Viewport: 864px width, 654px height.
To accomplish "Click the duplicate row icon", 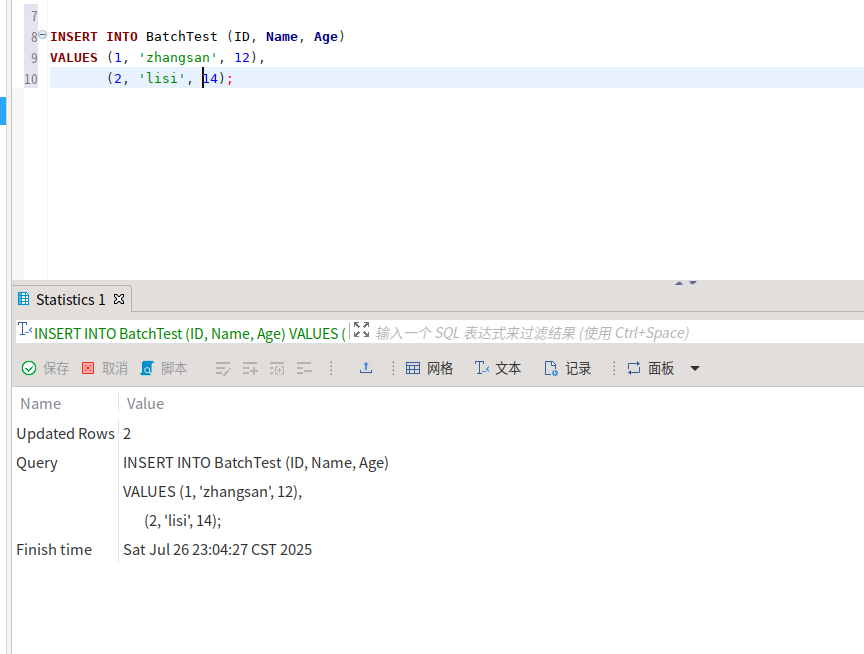I will (x=277, y=368).
